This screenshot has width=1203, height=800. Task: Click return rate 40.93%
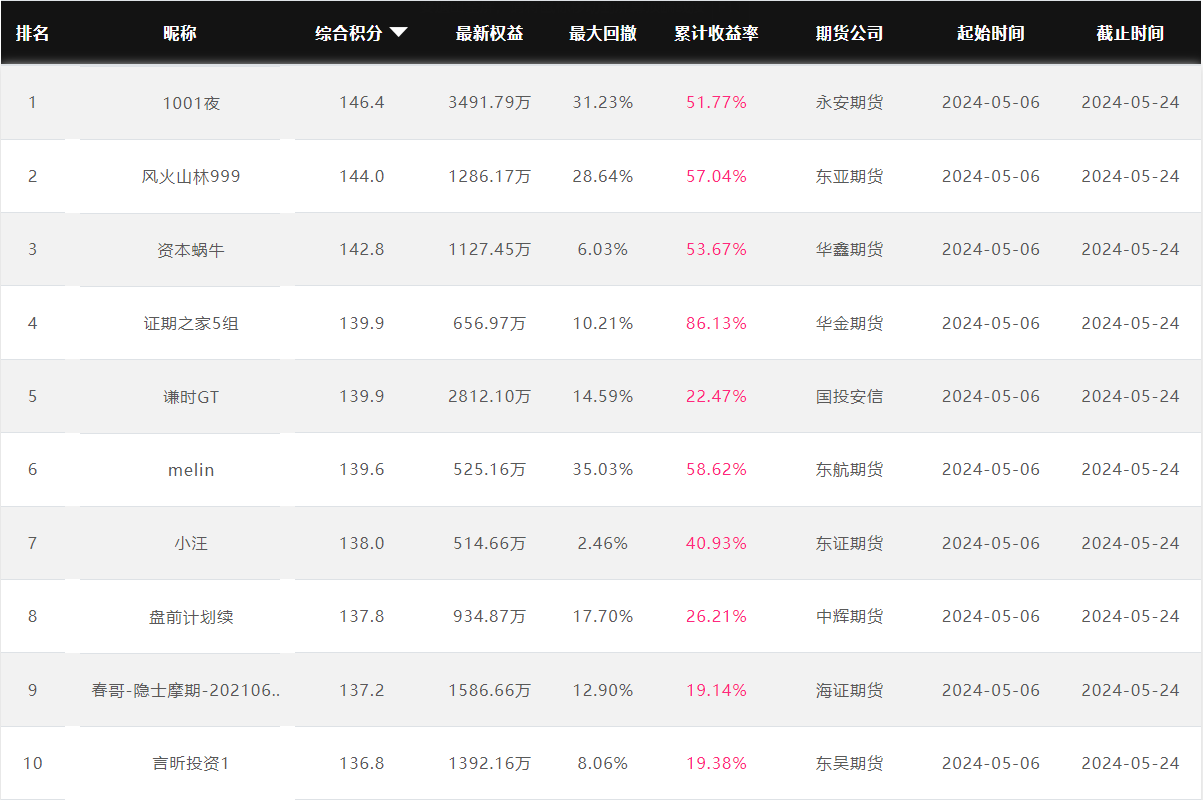[x=716, y=543]
